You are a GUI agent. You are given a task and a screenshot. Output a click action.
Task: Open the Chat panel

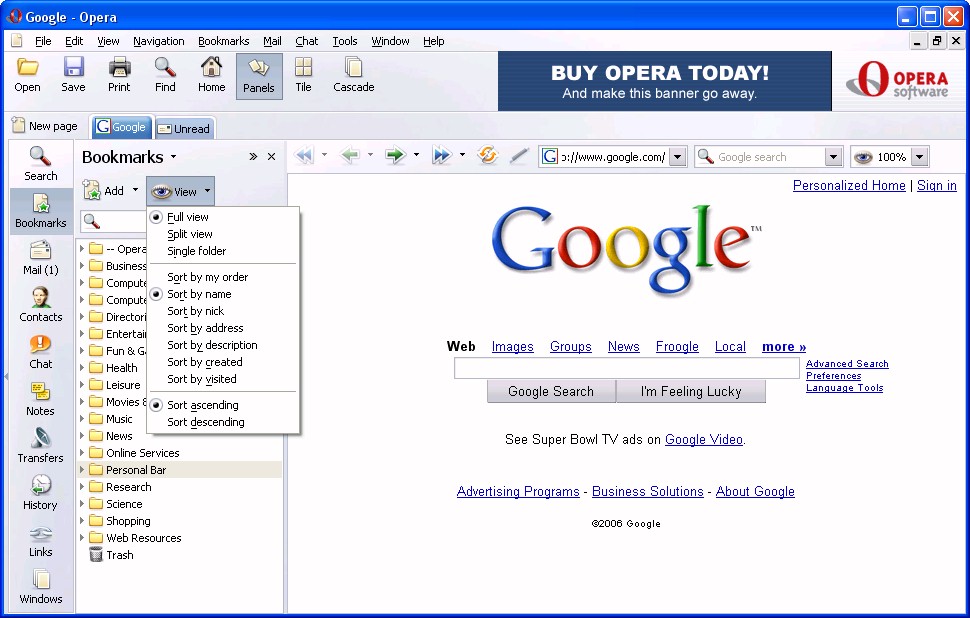pyautogui.click(x=41, y=352)
